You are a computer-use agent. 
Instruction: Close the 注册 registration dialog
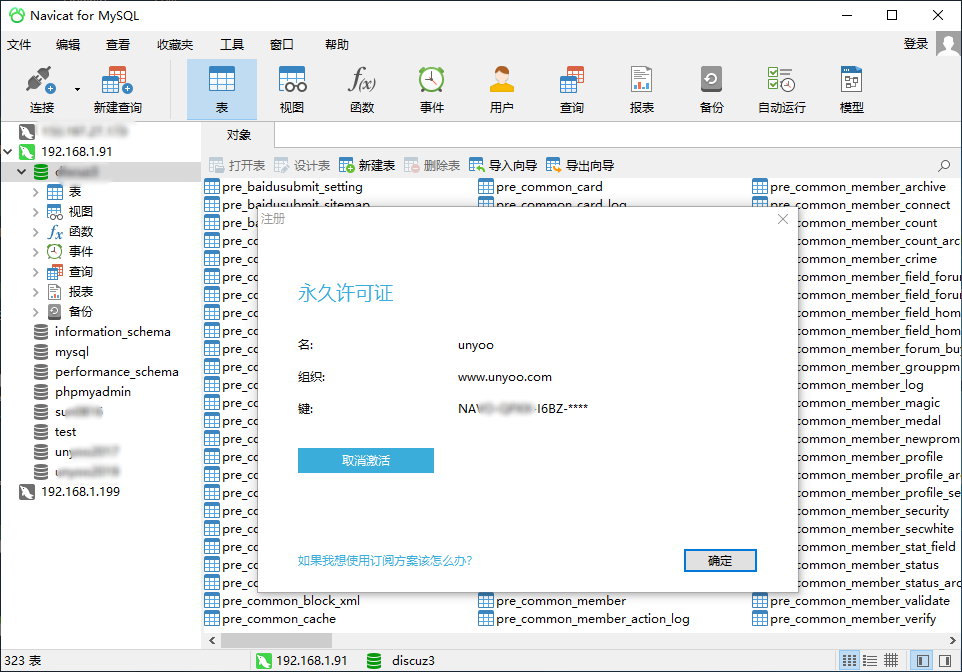782,219
